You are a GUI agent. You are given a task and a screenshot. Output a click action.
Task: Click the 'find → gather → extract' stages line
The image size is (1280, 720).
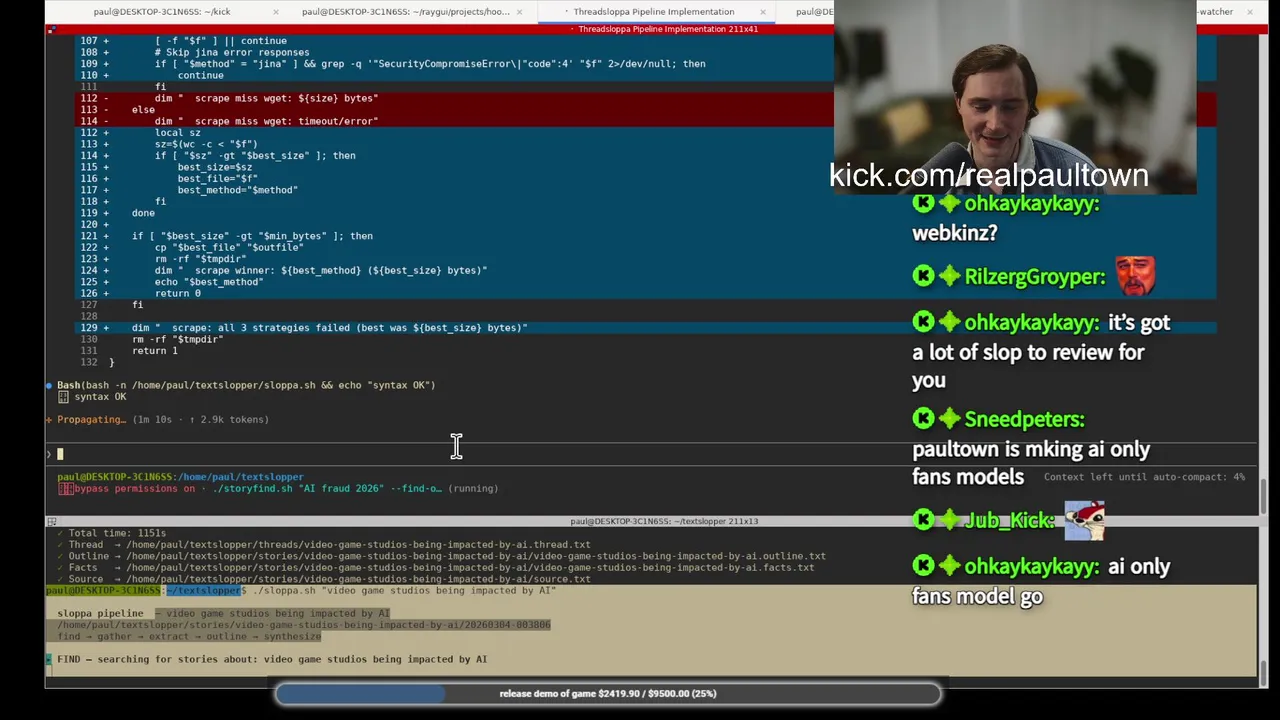[189, 636]
